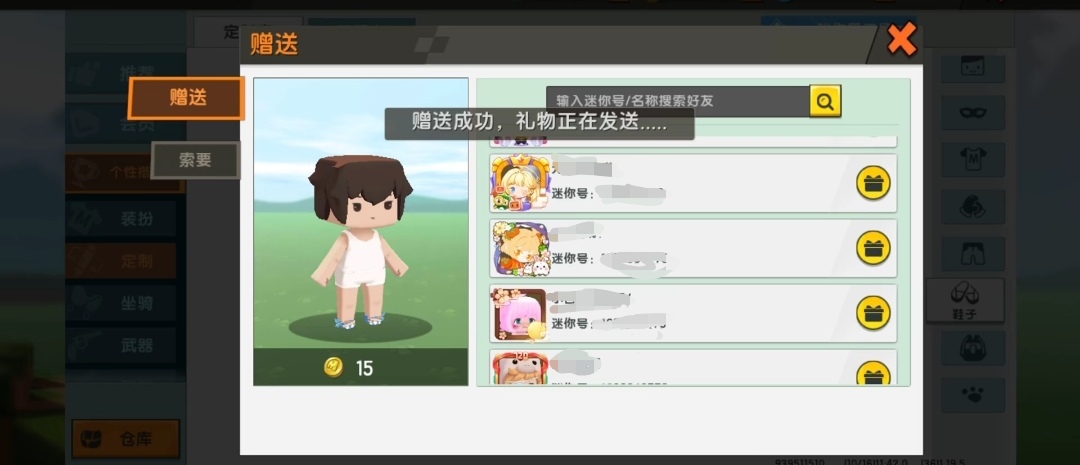Open the 仓库 warehouse button
The height and width of the screenshot is (465, 1080).
click(x=125, y=439)
